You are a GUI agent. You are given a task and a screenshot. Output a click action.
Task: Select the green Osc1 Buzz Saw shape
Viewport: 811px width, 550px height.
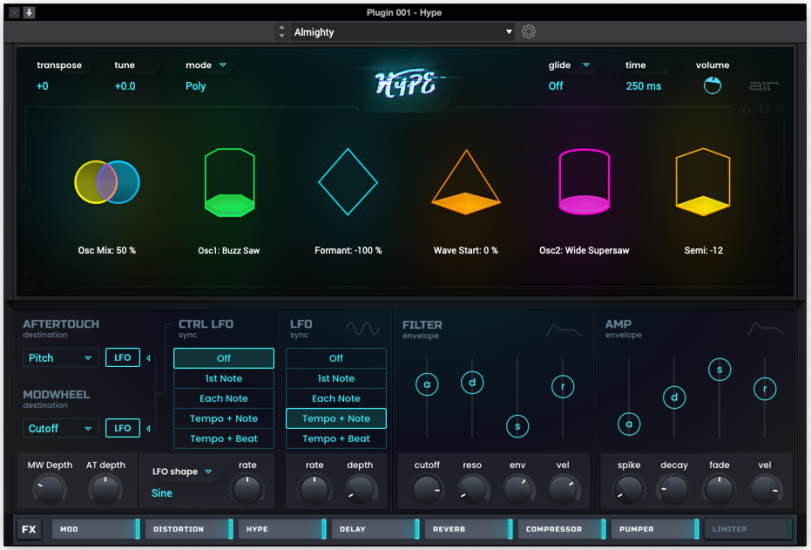point(229,182)
